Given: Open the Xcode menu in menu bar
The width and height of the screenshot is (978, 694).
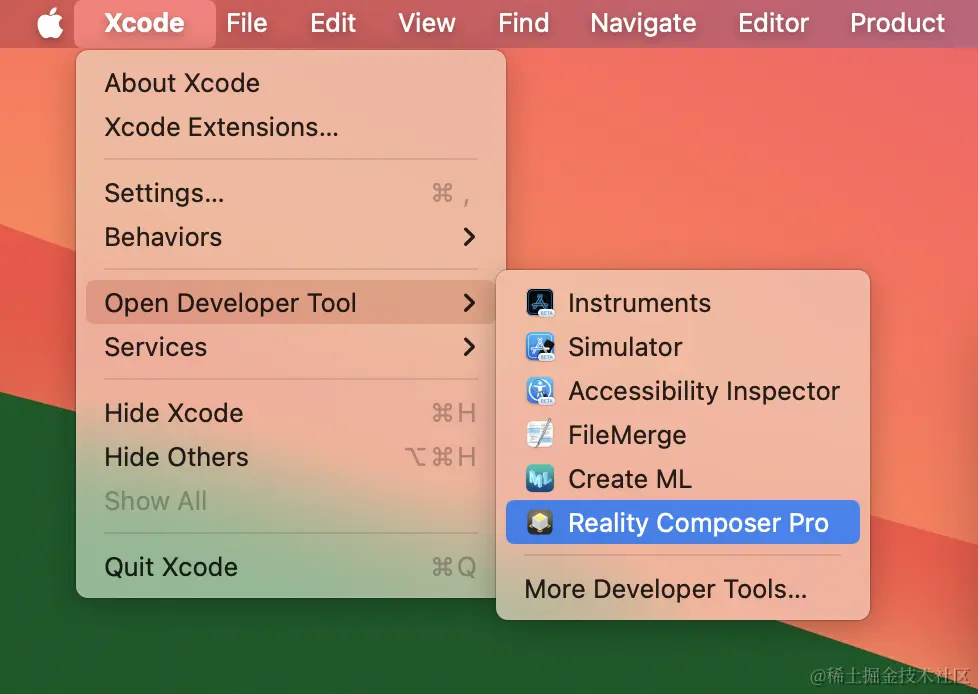Looking at the screenshot, I should [x=145, y=23].
